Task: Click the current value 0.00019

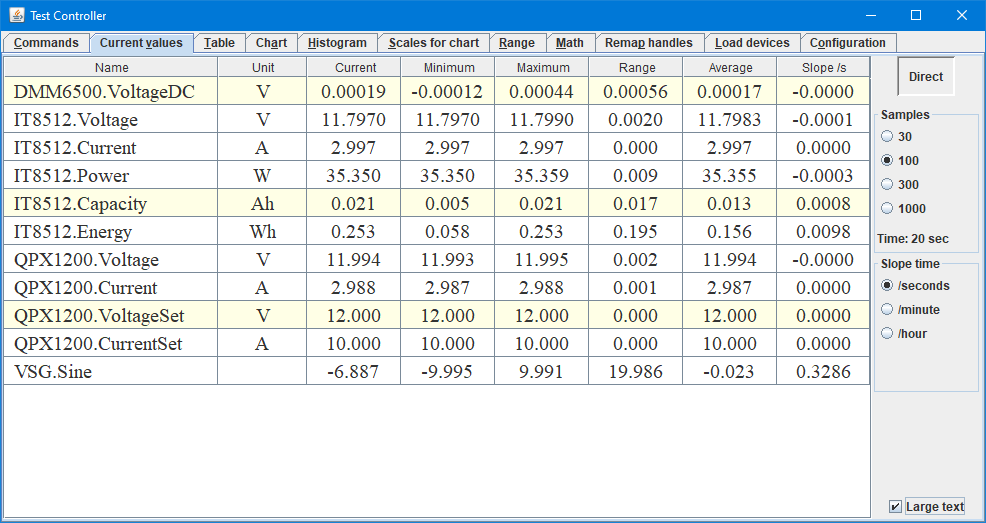Action: (x=353, y=92)
